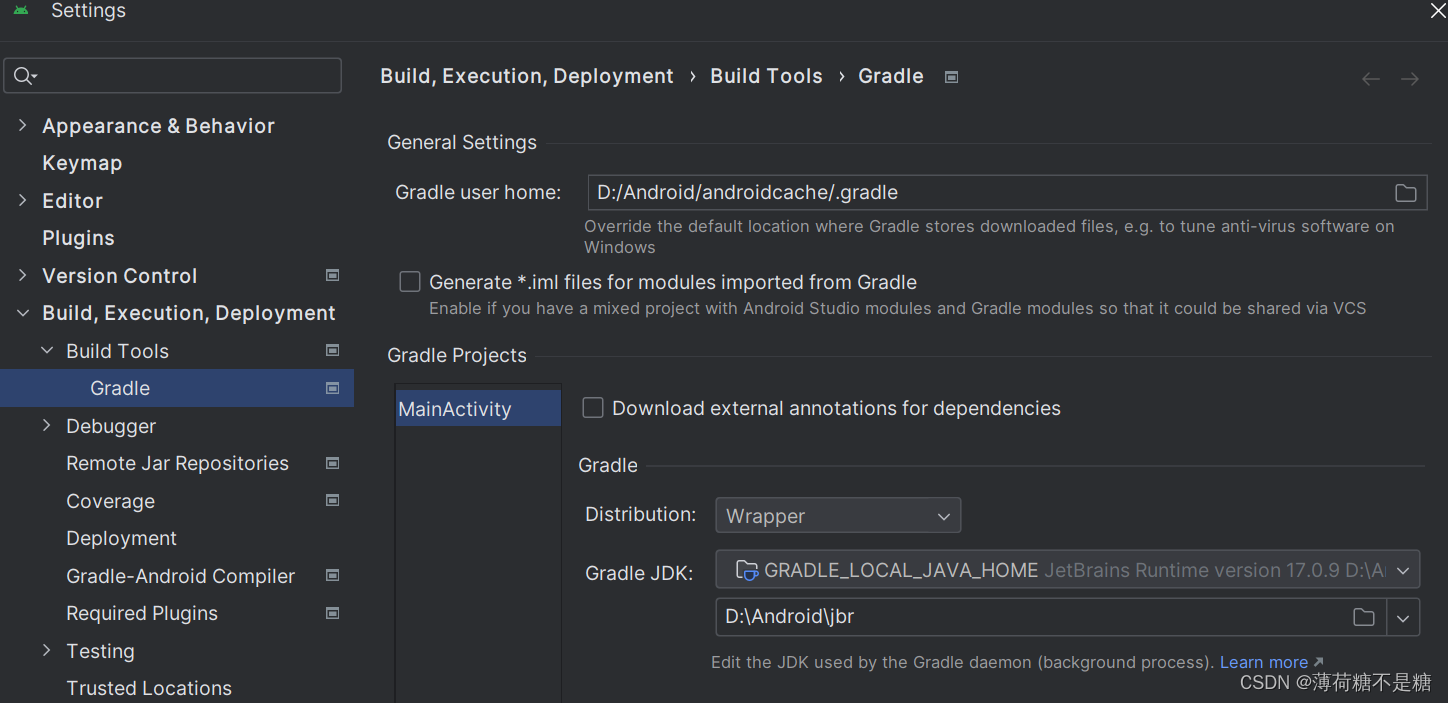Open the Keymap settings page

pos(82,163)
